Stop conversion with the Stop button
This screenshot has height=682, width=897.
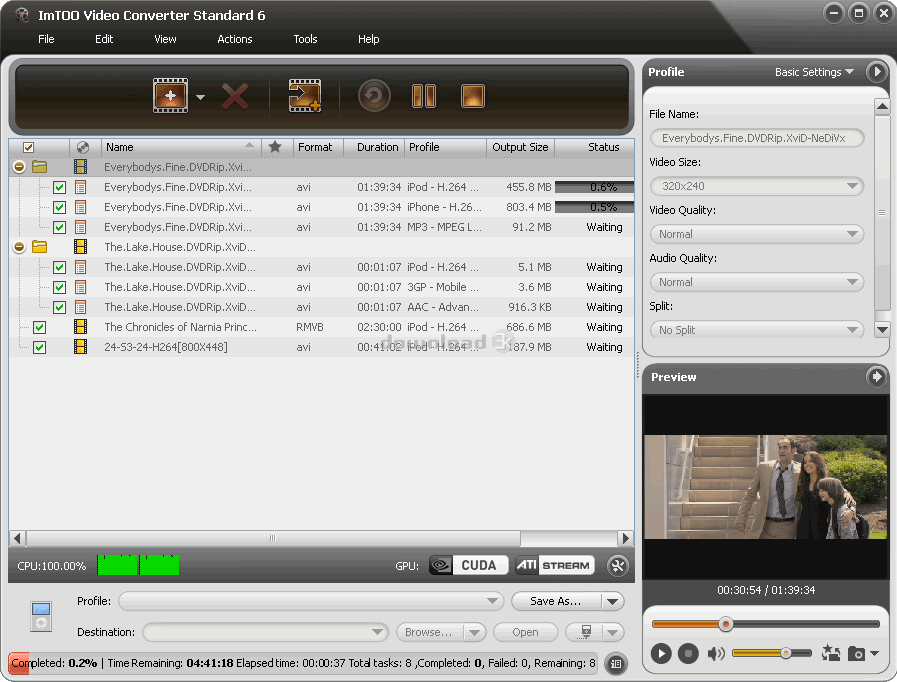point(473,97)
